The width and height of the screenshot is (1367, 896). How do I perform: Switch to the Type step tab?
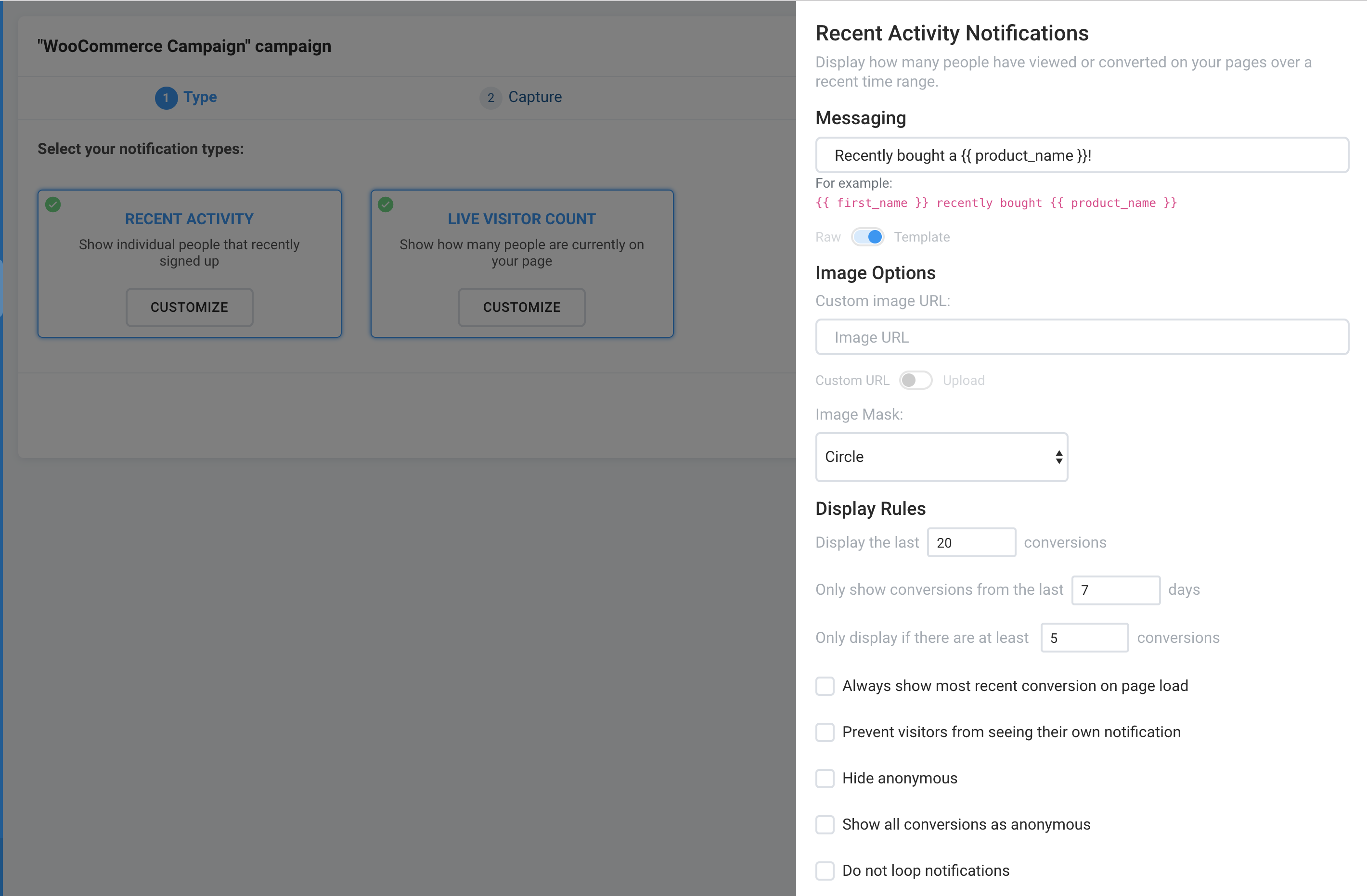coord(200,97)
